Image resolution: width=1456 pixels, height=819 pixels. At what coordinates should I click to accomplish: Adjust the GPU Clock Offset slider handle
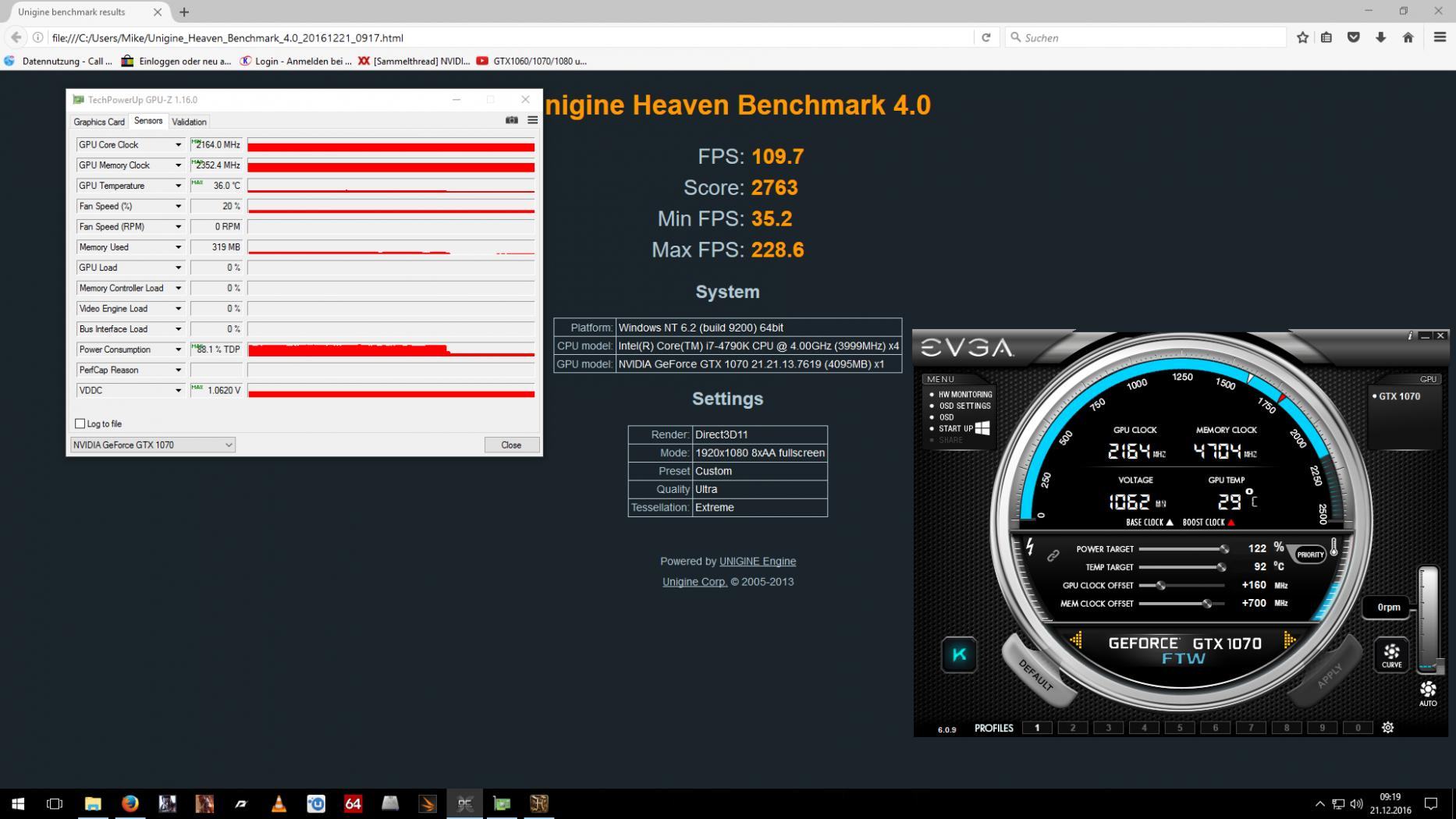coord(1161,585)
